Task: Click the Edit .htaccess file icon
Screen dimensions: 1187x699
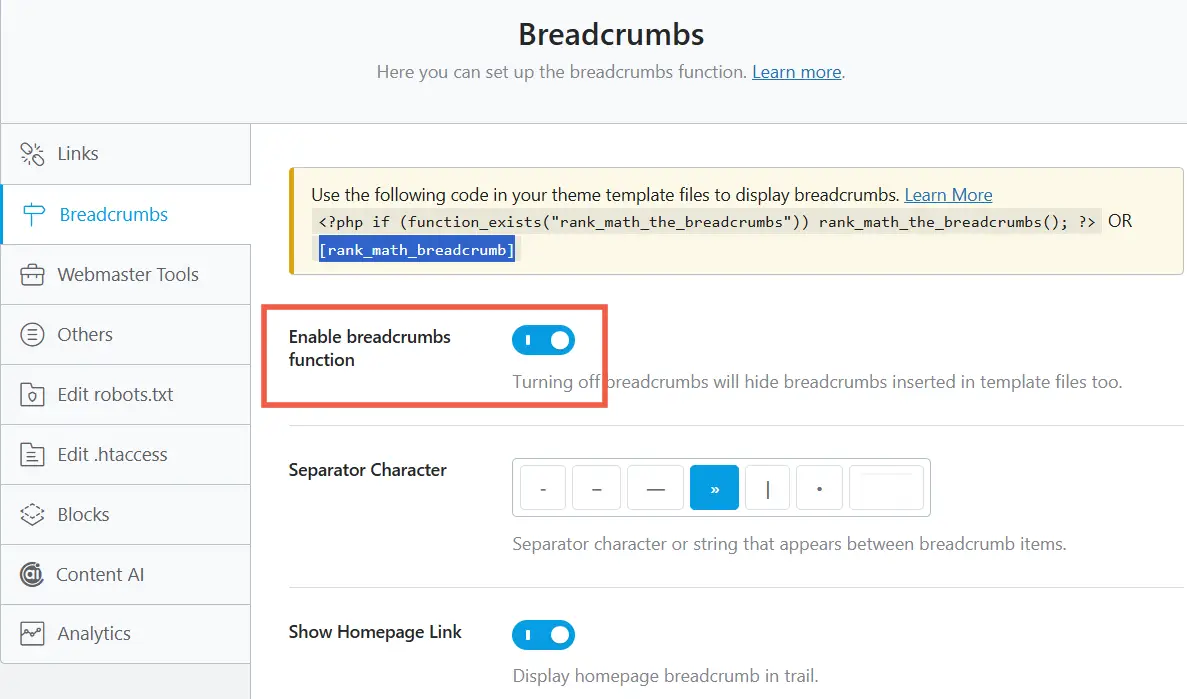Action: click(33, 455)
